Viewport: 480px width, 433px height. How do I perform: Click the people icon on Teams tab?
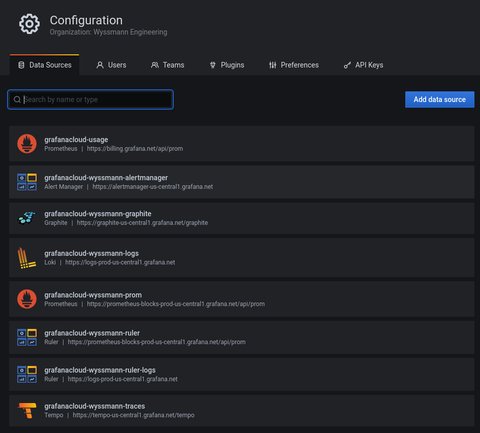(155, 65)
